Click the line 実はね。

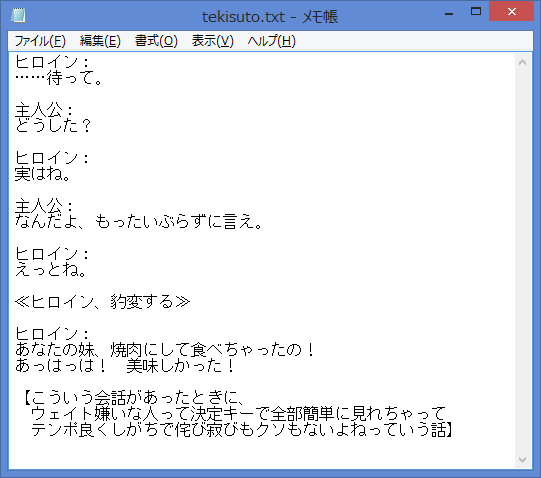point(43,174)
